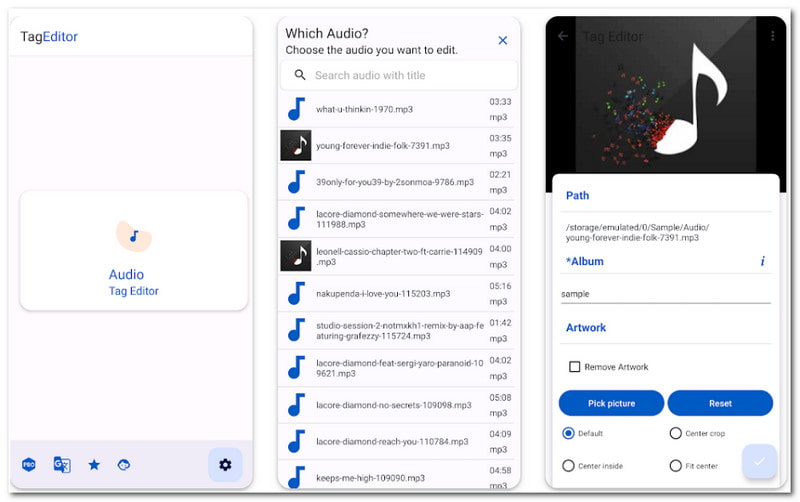Viewport: 800px width, 502px height.
Task: Choose leonell-cassio-chapter-two-ft-carrie-114909.mp3
Action: [x=396, y=256]
